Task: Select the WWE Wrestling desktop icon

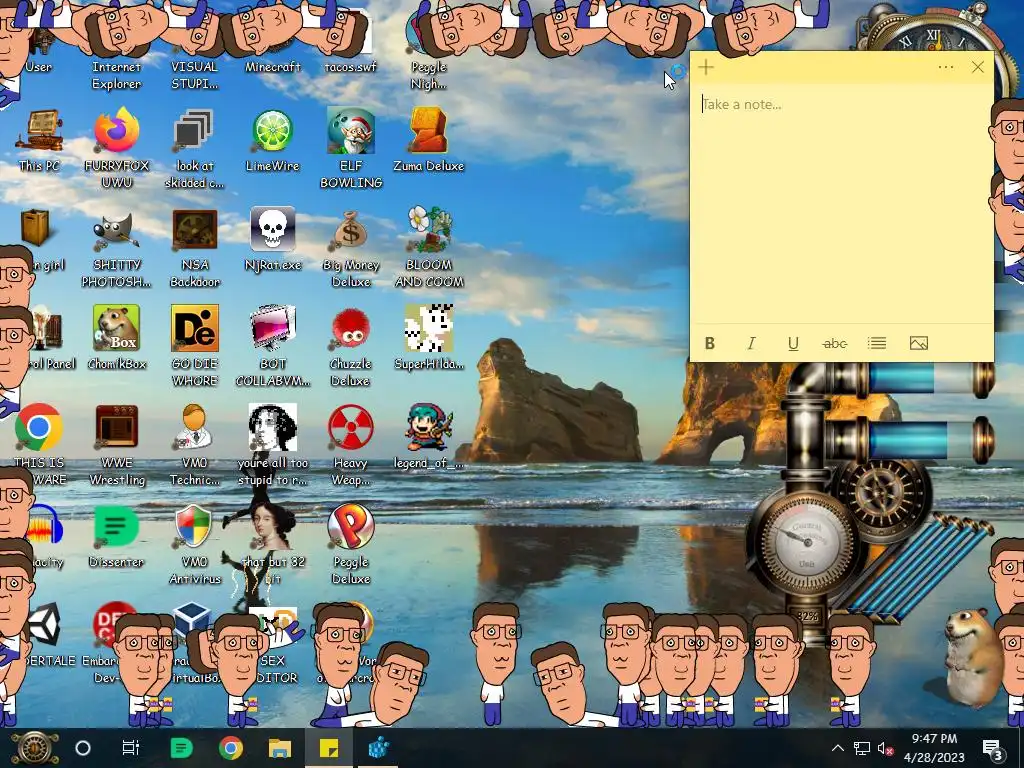Action: (x=116, y=426)
